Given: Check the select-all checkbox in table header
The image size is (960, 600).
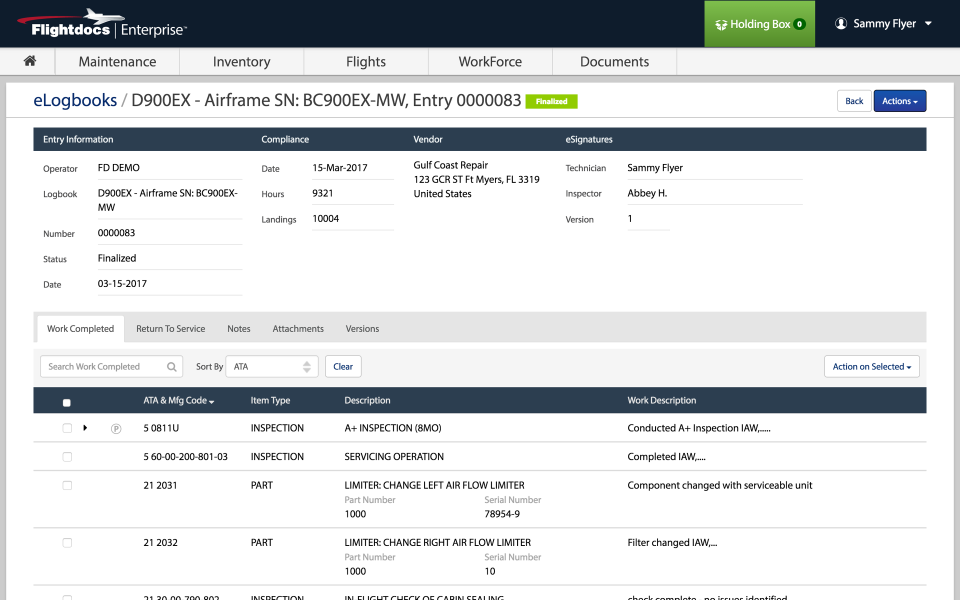Looking at the screenshot, I should click(x=67, y=402).
